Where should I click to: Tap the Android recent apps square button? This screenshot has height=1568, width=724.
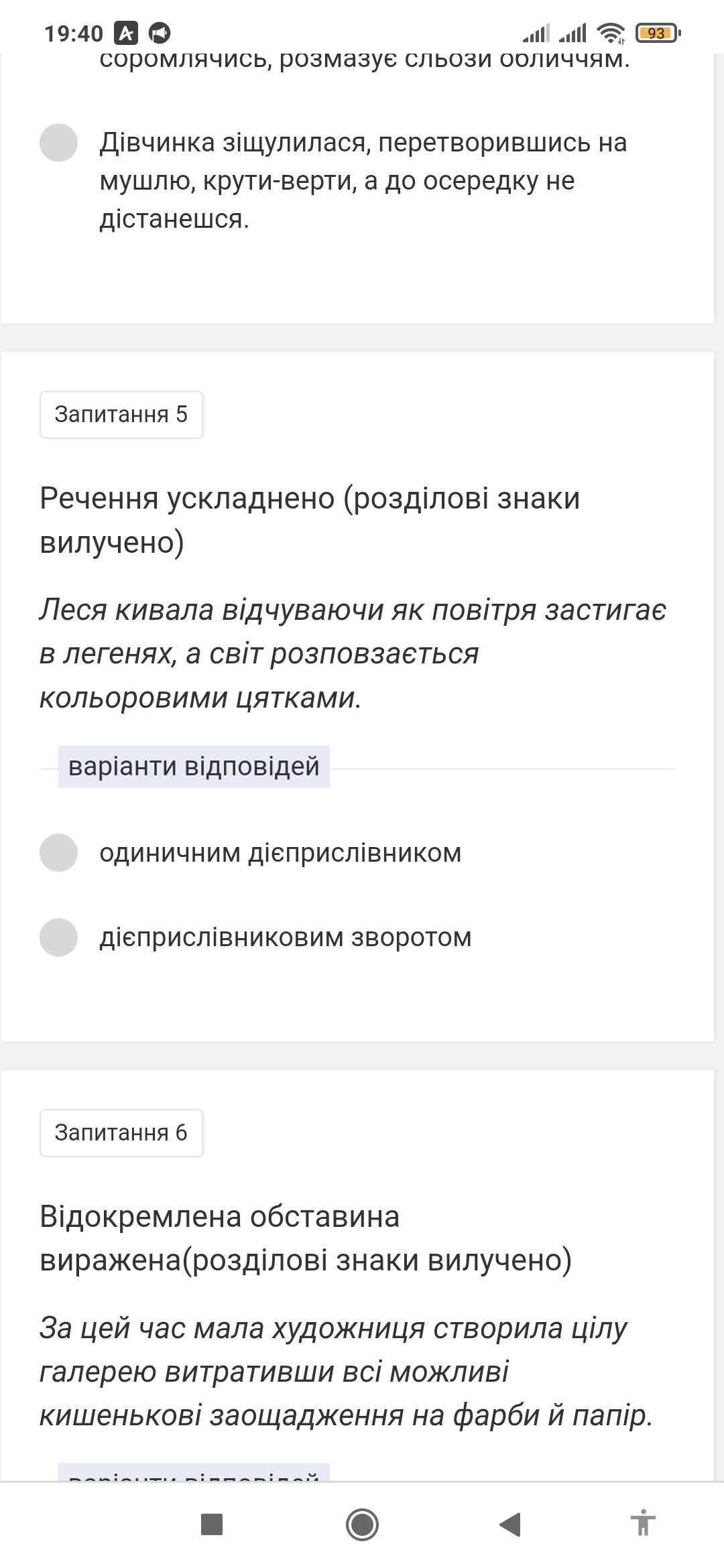click(x=212, y=1524)
